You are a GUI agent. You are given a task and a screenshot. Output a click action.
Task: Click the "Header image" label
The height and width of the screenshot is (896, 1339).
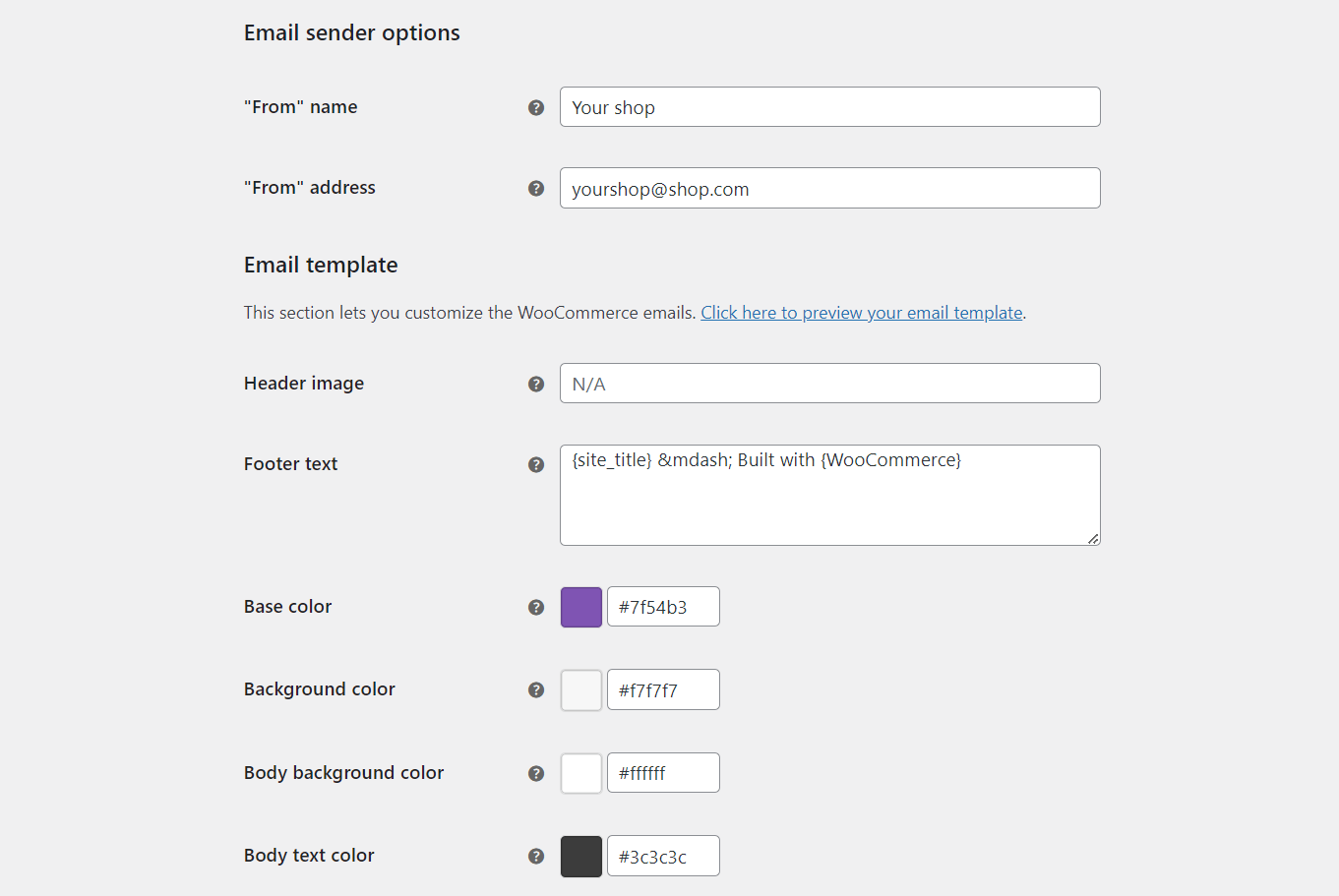[304, 384]
